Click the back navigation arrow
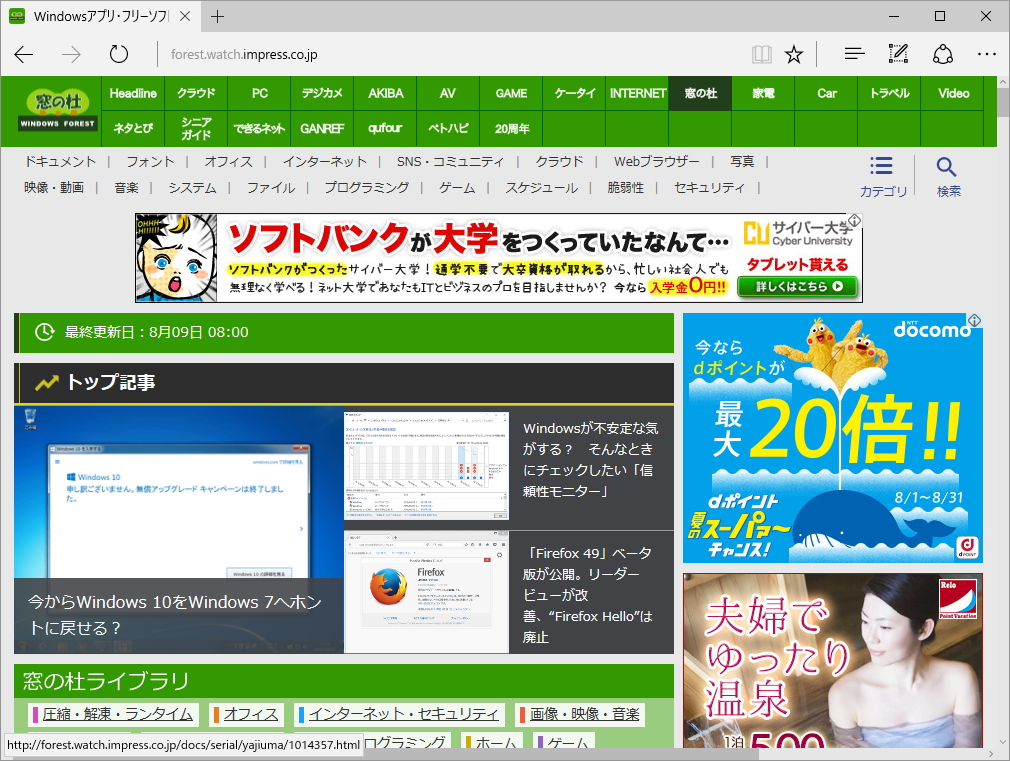 (23, 55)
